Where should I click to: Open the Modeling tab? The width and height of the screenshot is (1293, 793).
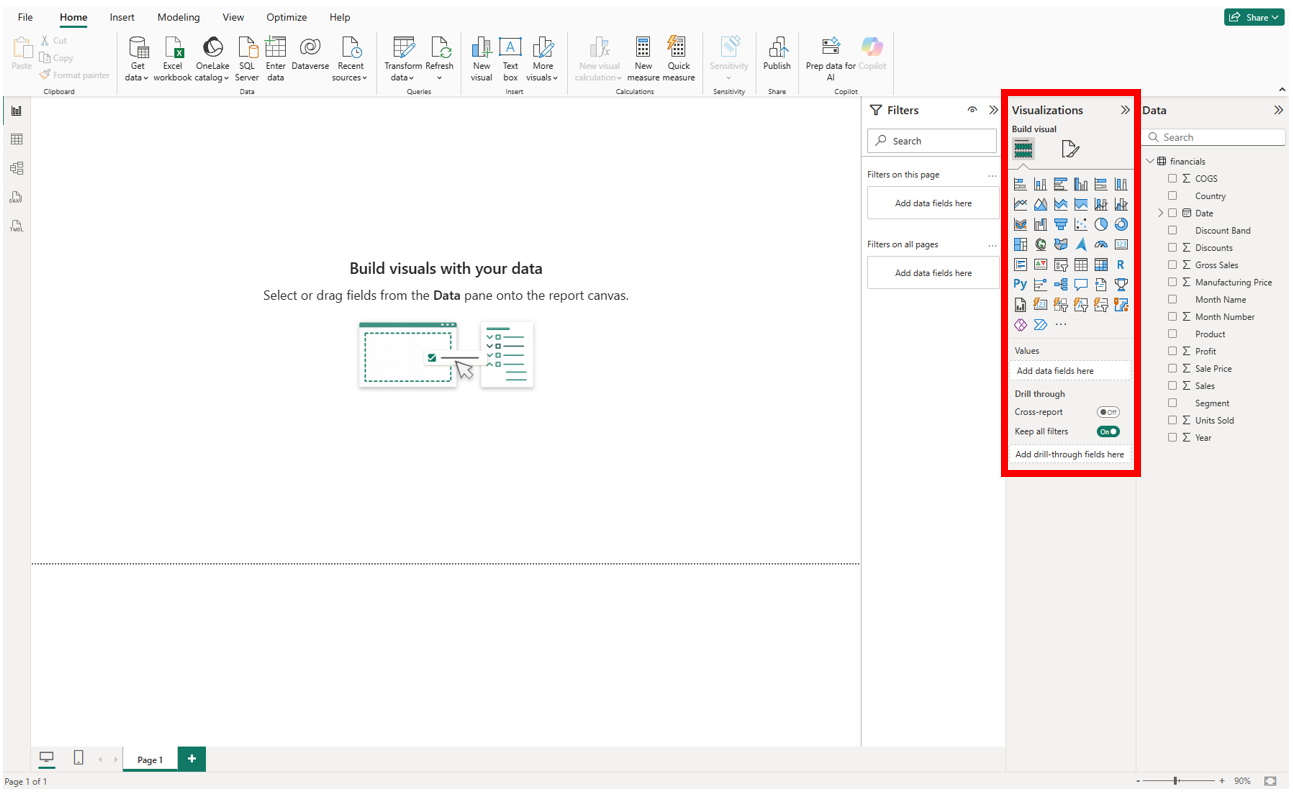tap(178, 17)
